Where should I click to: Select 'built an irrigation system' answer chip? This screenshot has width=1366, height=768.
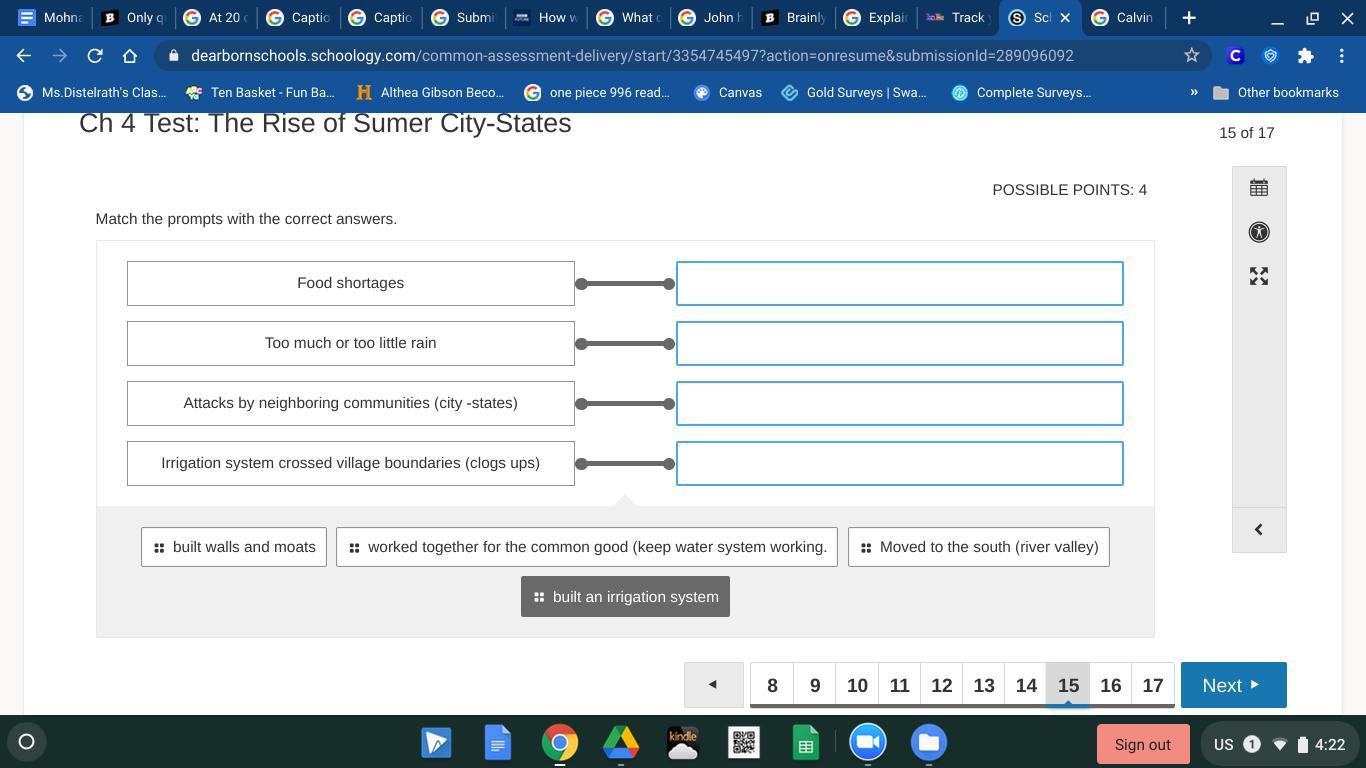pos(625,597)
